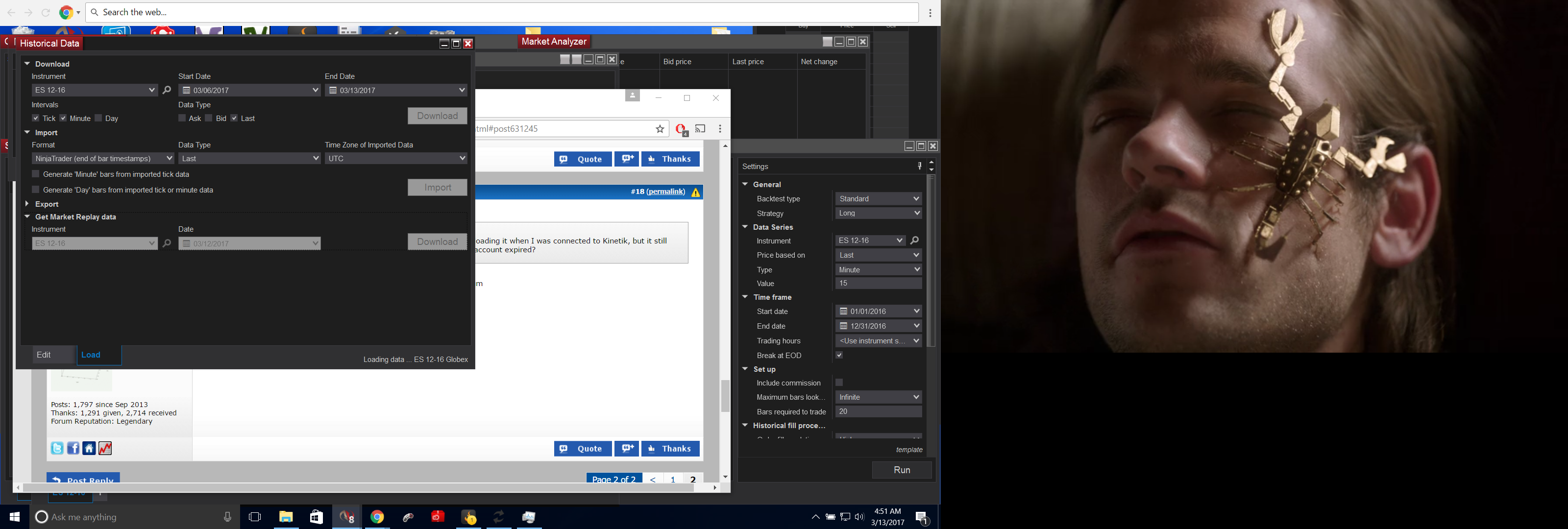Image resolution: width=1568 pixels, height=529 pixels.
Task: Click the multi-quote plus icon at top of post
Action: pos(626,159)
